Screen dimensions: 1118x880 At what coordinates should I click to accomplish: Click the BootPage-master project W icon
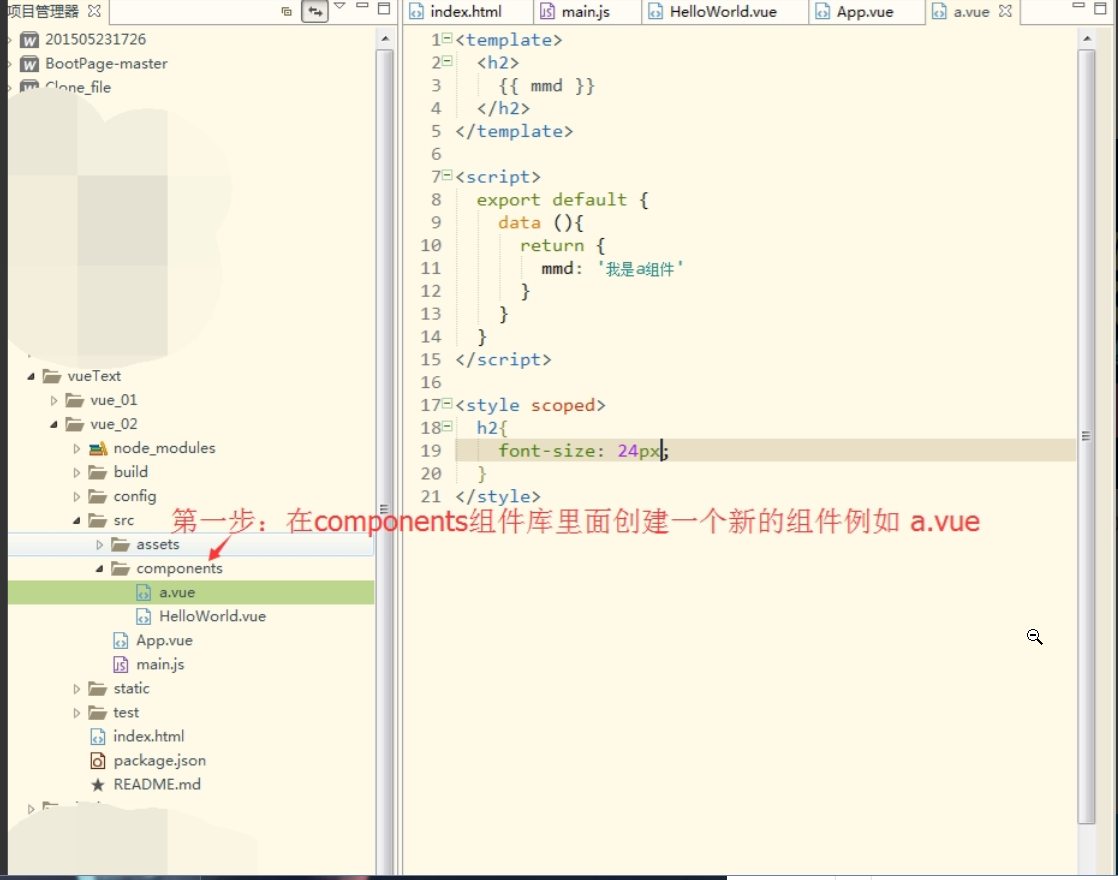(x=29, y=64)
